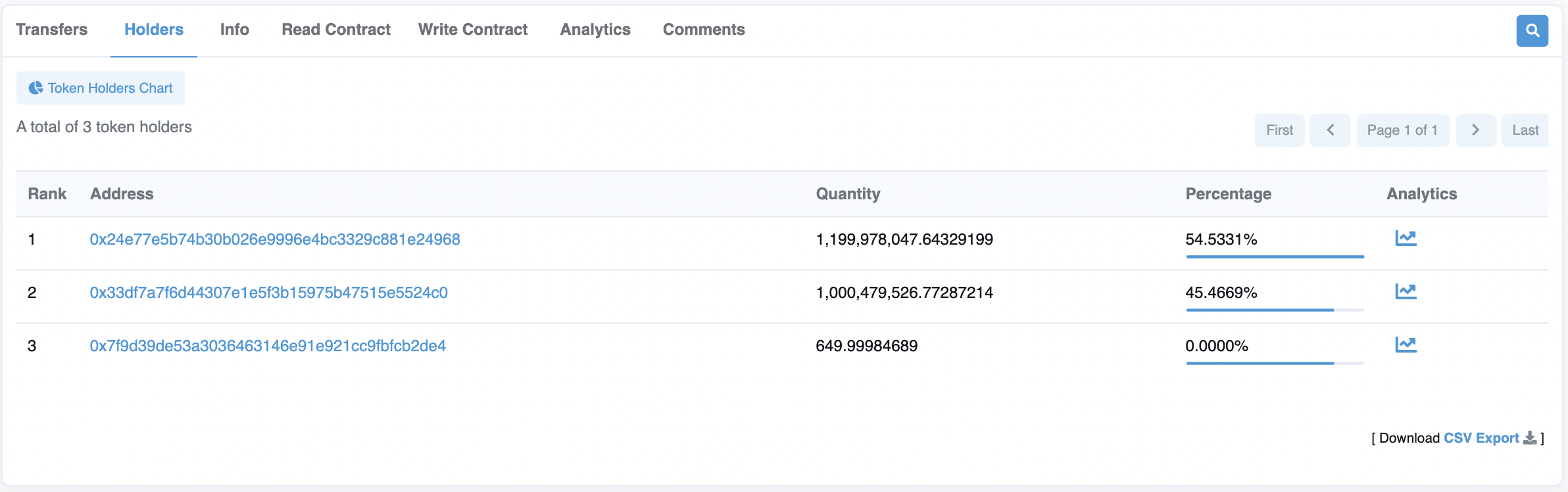Jump to Last page button

coord(1525,130)
